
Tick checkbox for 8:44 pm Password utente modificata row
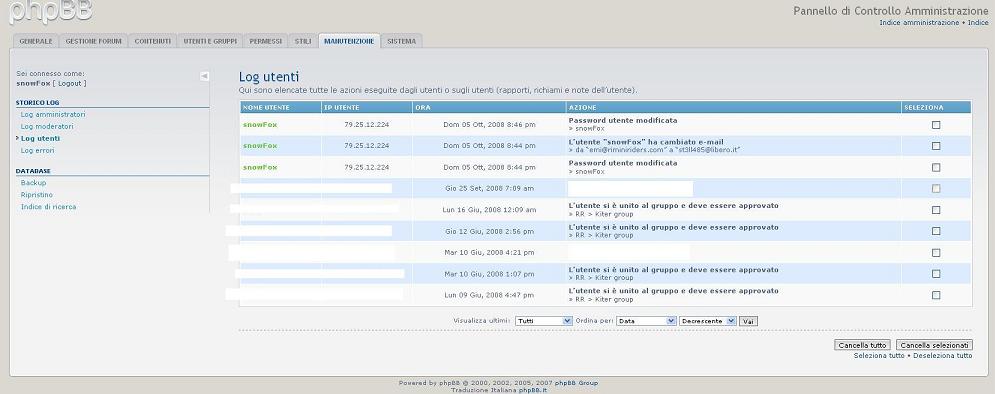point(936,167)
